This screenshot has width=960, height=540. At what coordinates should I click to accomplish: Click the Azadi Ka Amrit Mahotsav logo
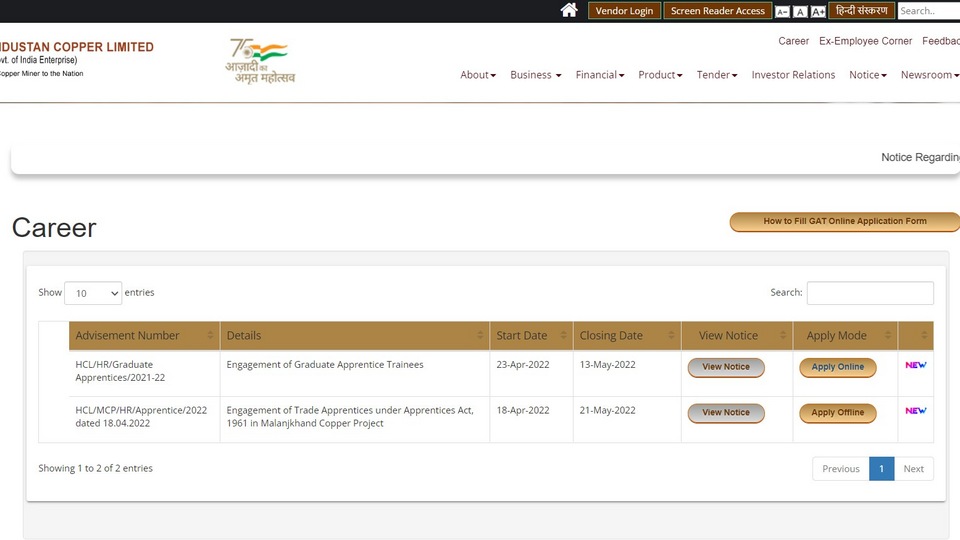pos(260,61)
